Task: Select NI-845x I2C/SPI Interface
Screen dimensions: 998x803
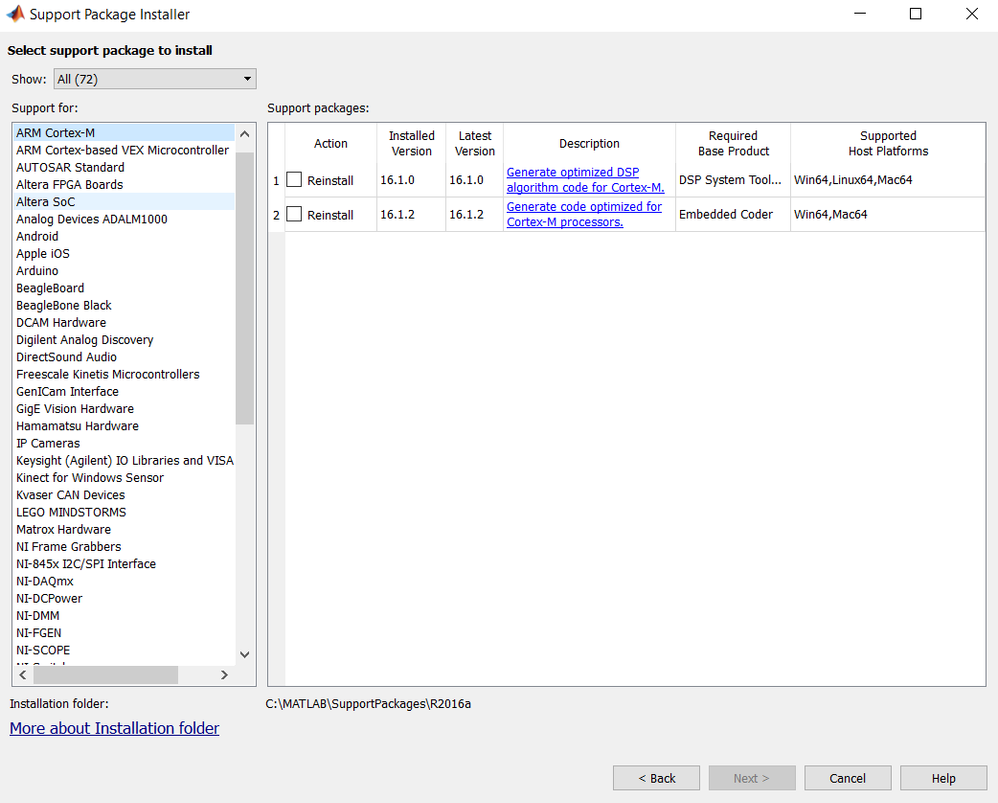Action: click(x=124, y=564)
